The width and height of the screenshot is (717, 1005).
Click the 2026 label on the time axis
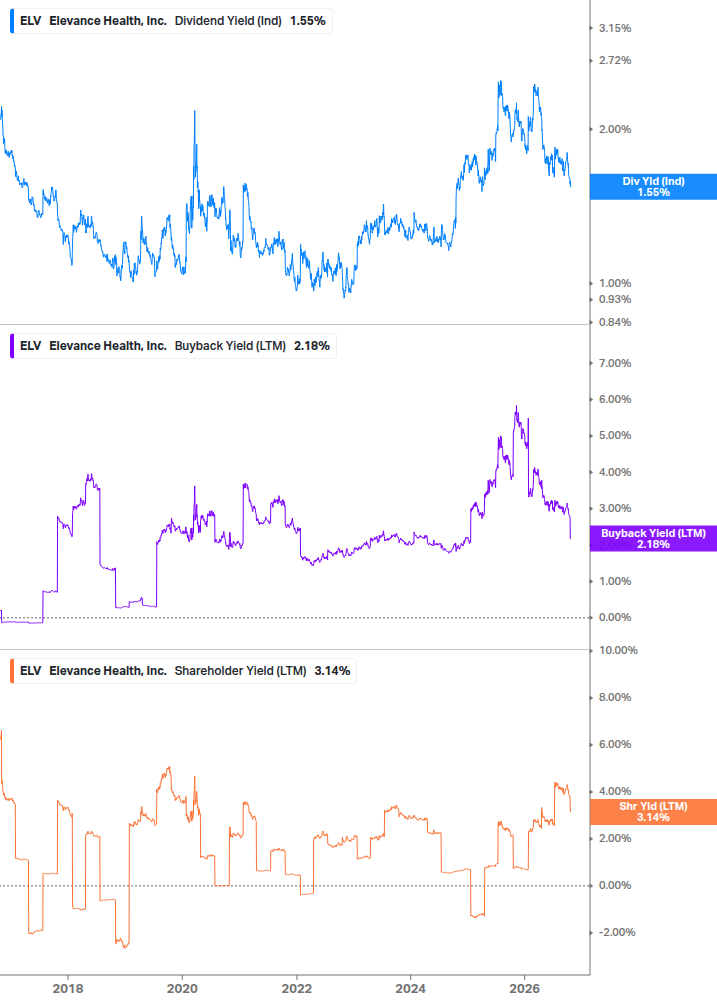(x=525, y=988)
